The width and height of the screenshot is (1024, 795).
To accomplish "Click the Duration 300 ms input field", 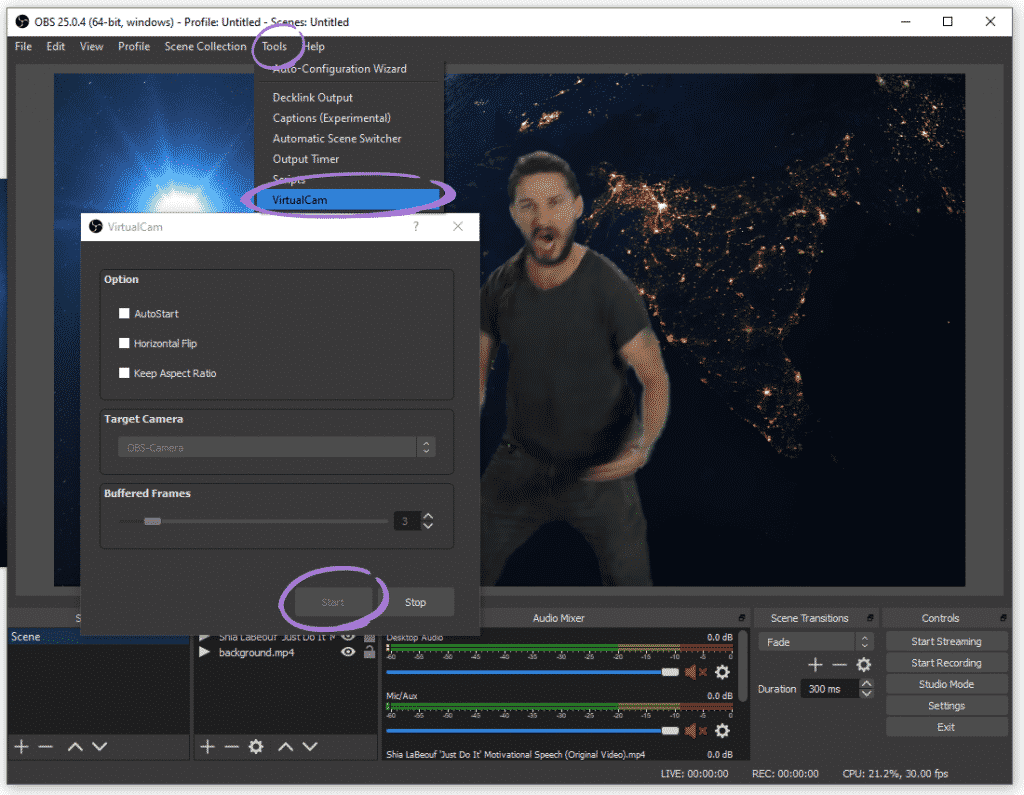I will click(x=830, y=688).
